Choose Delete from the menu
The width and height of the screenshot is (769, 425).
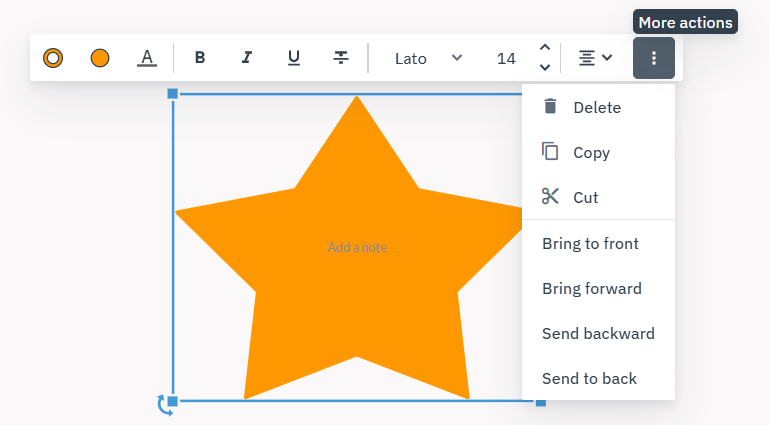[598, 107]
